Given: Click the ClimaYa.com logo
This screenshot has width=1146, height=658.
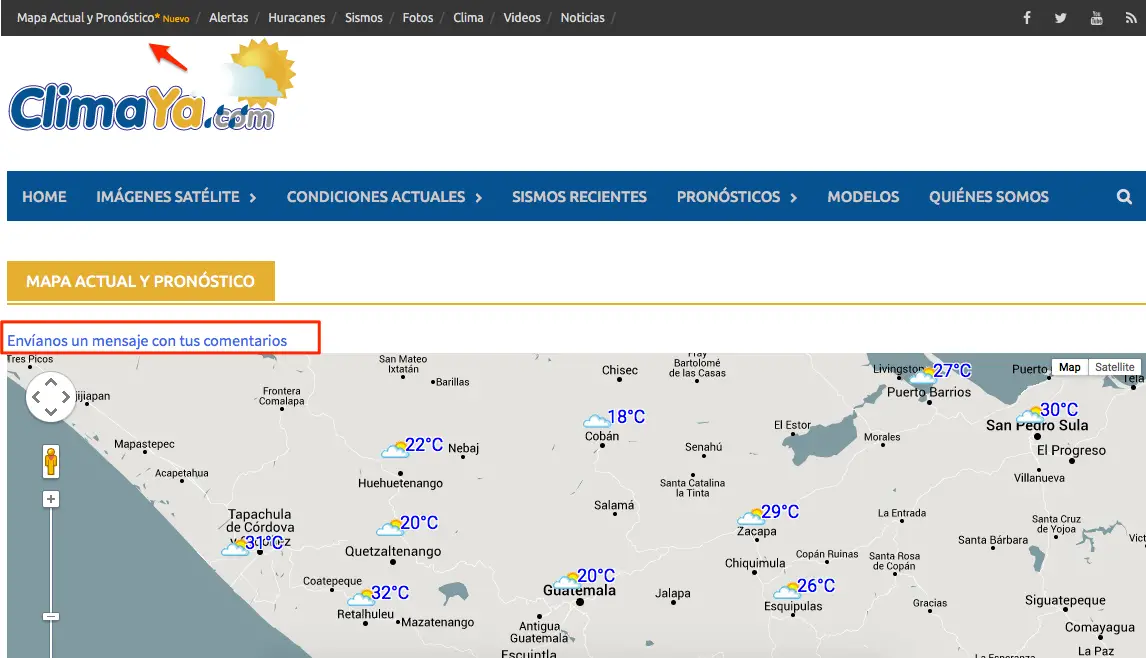Looking at the screenshot, I should click(x=152, y=88).
